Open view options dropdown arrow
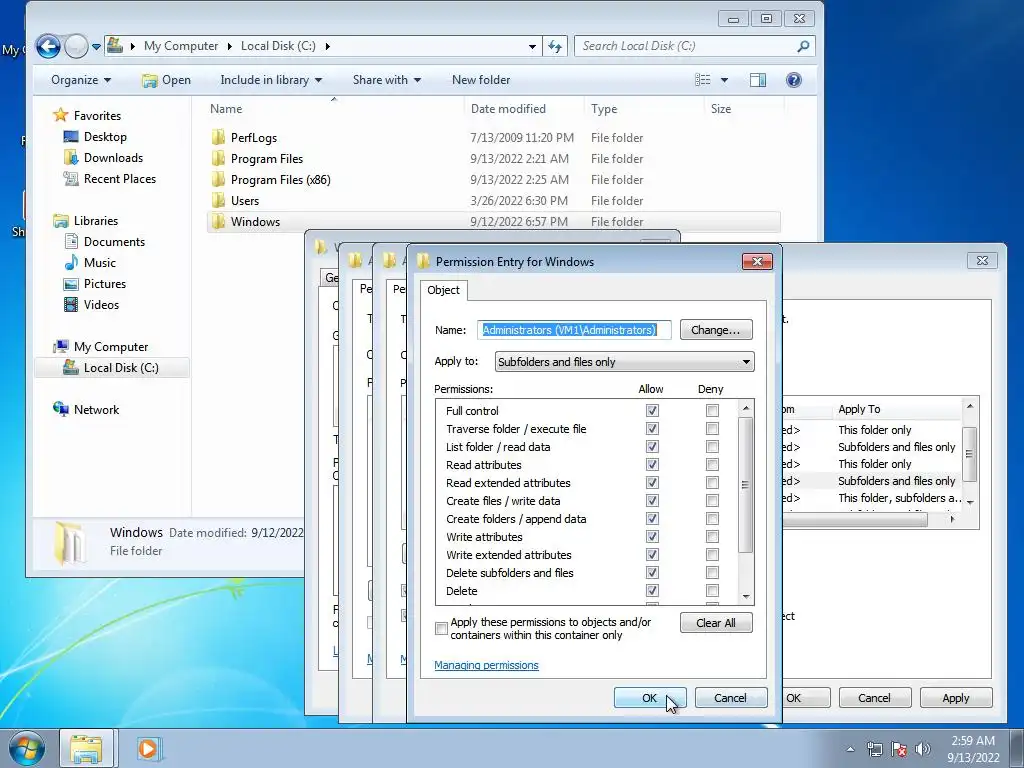This screenshot has width=1024, height=768. coord(724,80)
